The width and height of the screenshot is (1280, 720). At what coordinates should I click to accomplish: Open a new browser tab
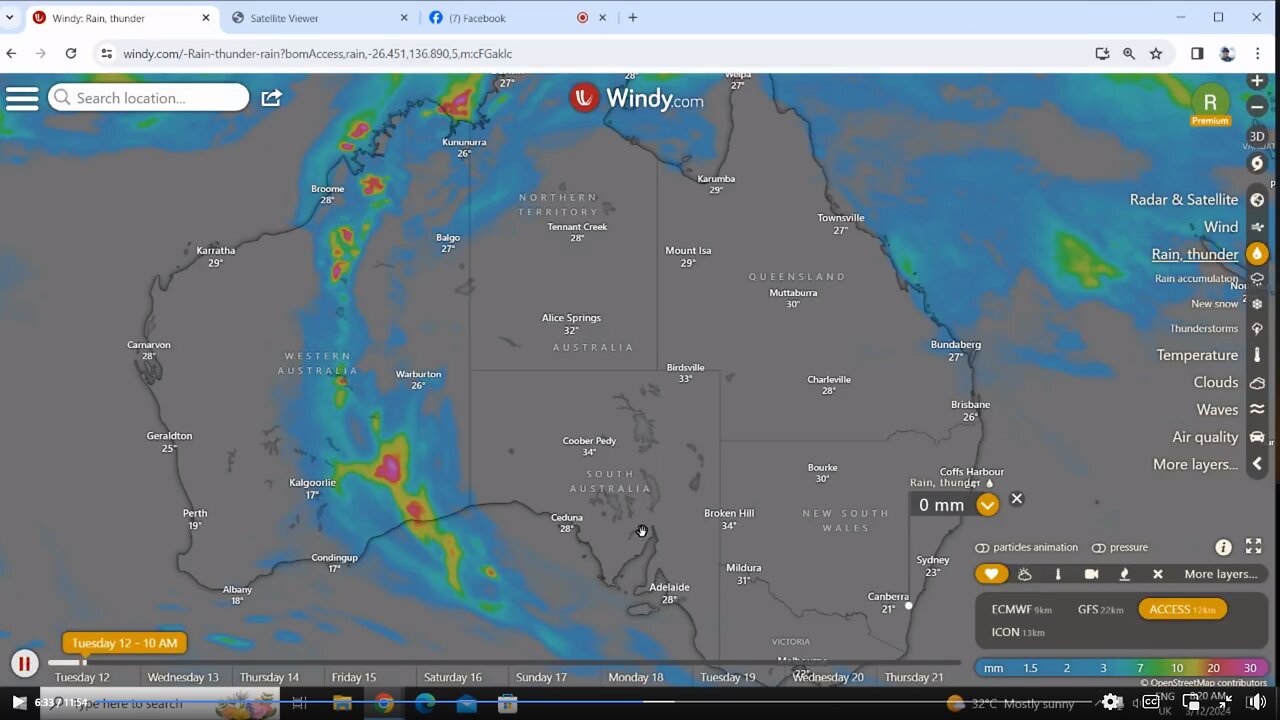(632, 17)
